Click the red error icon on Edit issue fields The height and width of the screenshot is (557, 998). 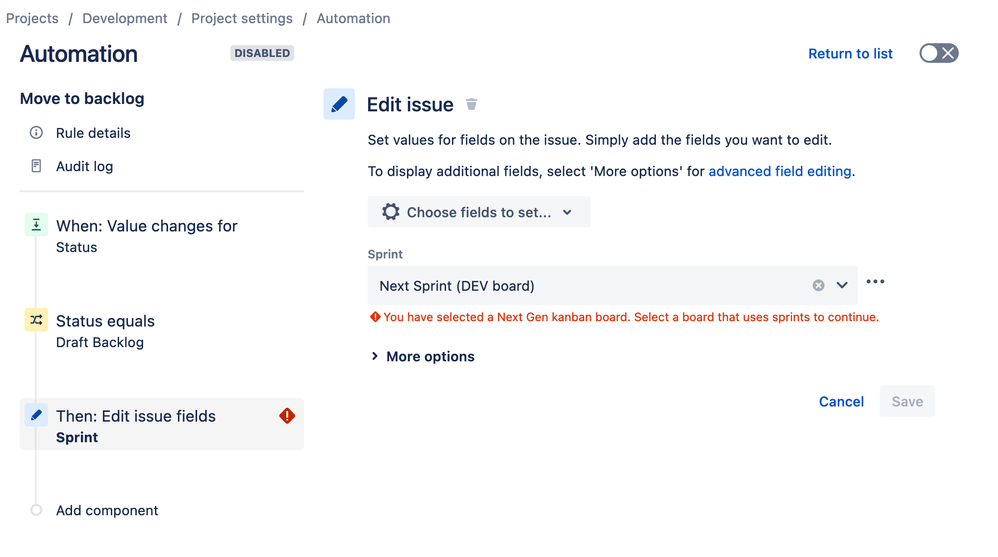tap(287, 416)
